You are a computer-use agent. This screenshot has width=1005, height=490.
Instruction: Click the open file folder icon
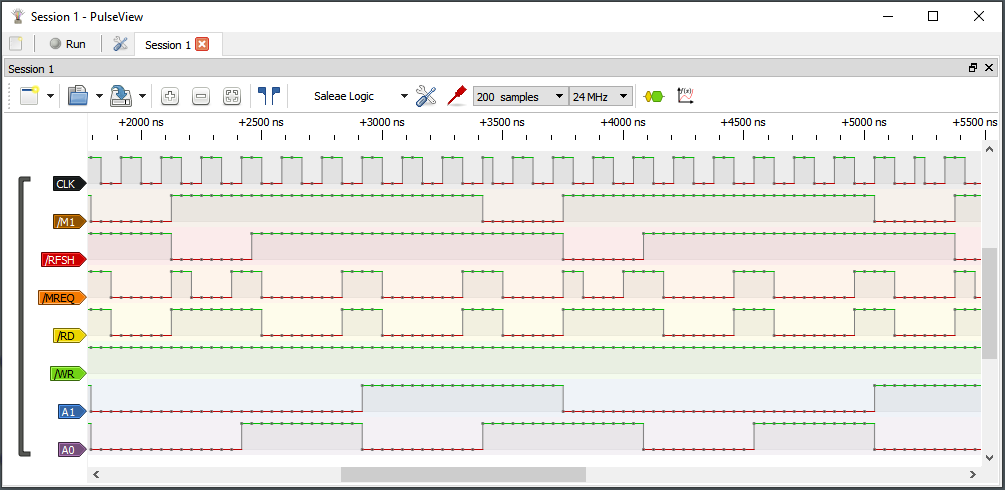click(x=77, y=96)
